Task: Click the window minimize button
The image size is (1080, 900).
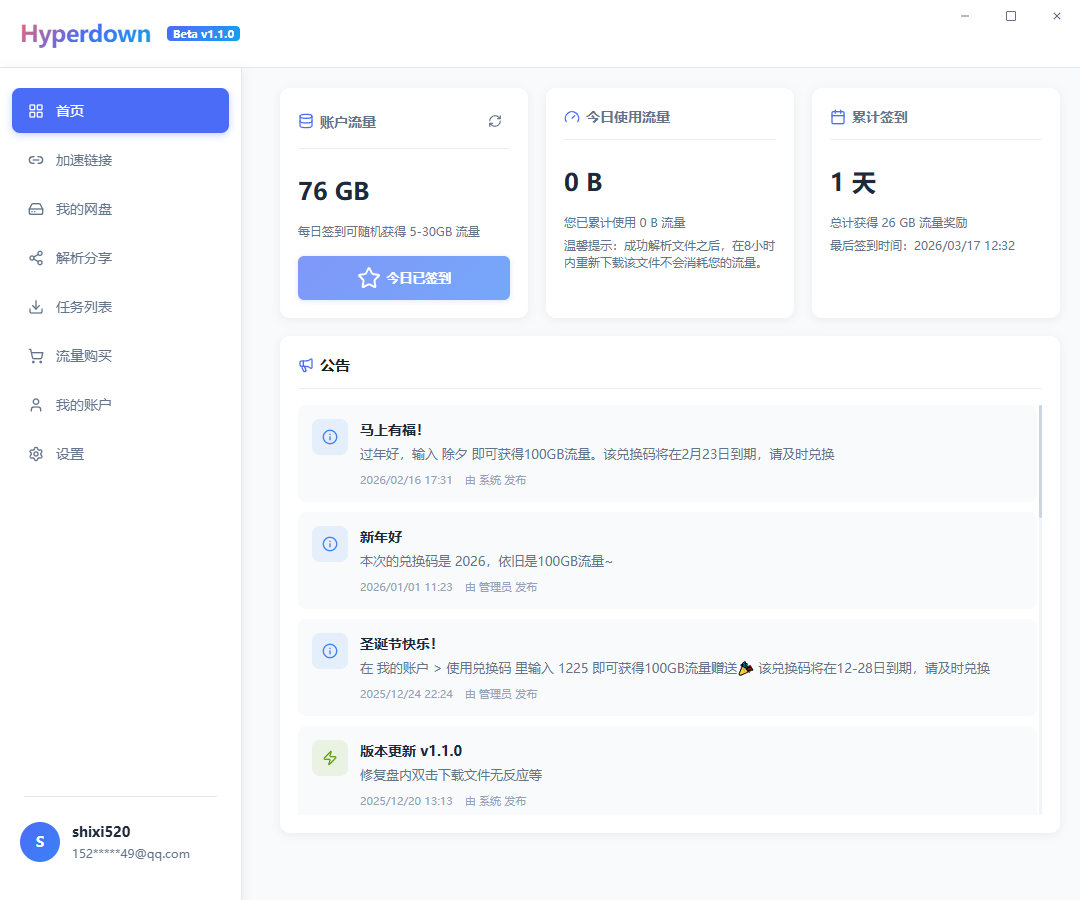Action: coord(964,16)
